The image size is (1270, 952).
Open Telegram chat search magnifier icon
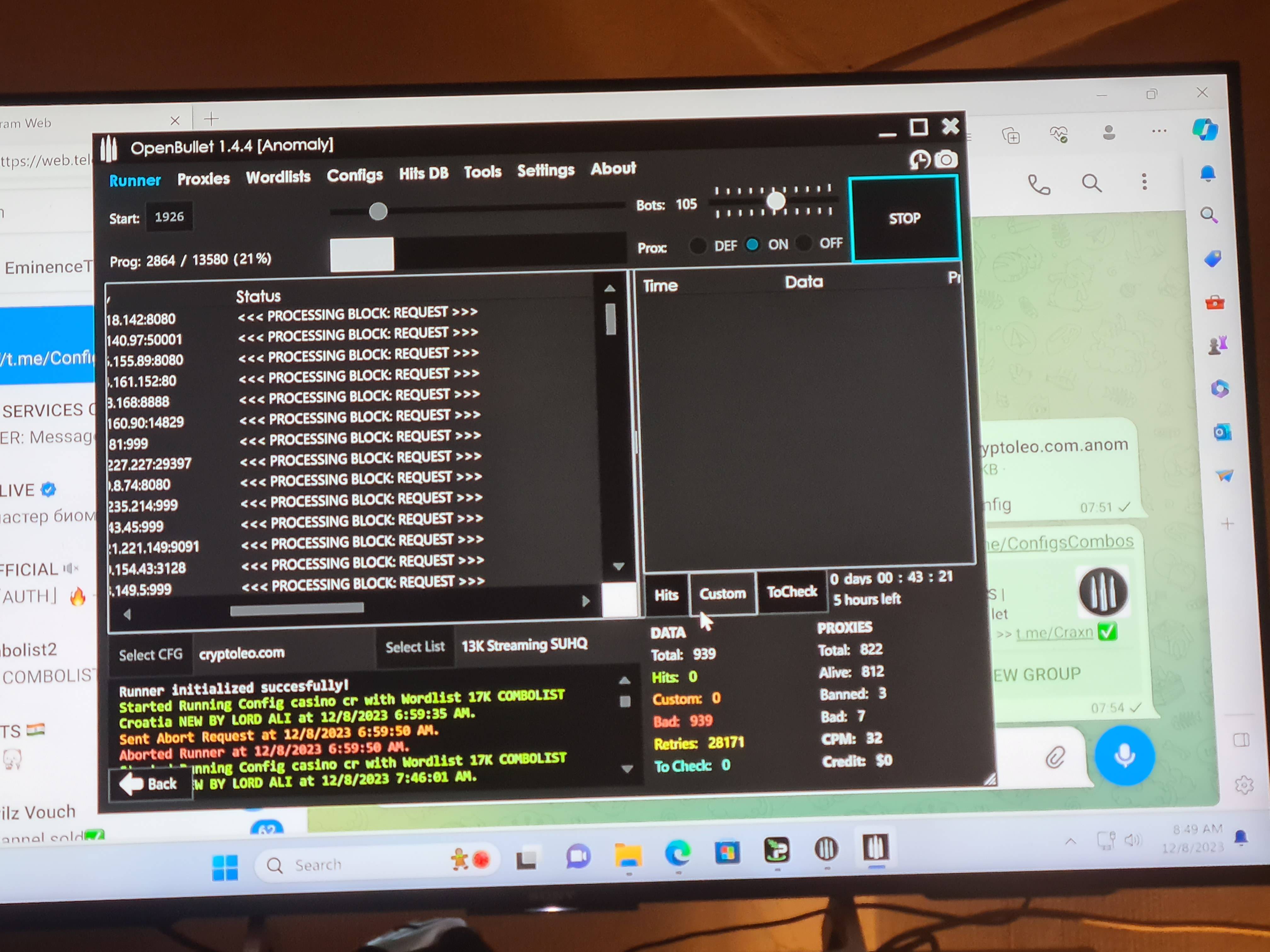pyautogui.click(x=1091, y=184)
